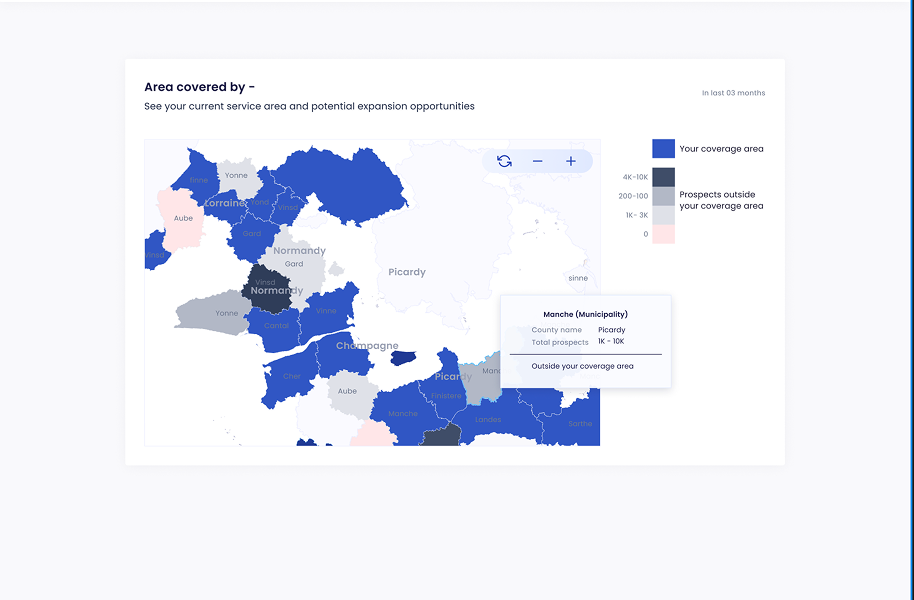Open the Manche (Municipality) tooltip header
The width and height of the screenshot is (914, 600).
[x=586, y=313]
